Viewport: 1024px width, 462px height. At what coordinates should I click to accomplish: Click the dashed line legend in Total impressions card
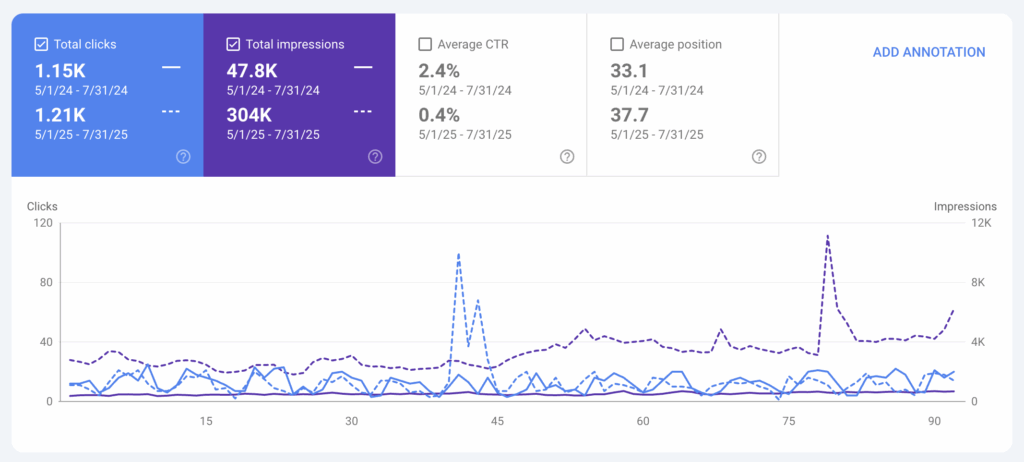click(363, 111)
